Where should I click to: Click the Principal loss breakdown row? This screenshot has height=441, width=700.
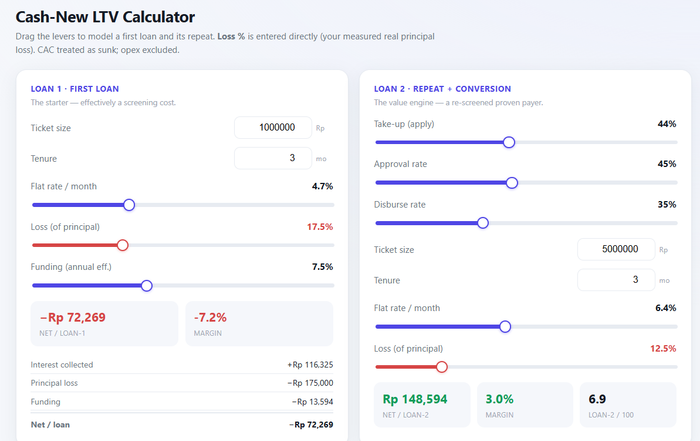pos(182,383)
